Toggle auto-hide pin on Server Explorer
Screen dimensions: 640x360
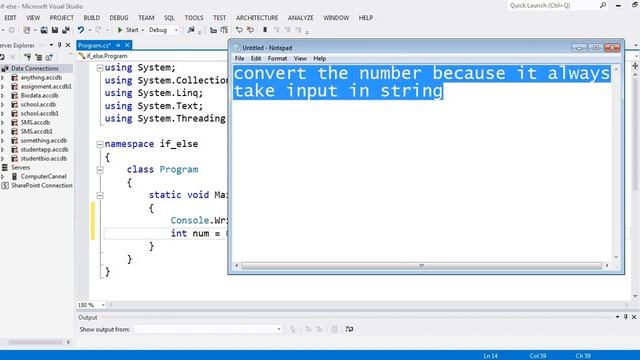click(60, 45)
